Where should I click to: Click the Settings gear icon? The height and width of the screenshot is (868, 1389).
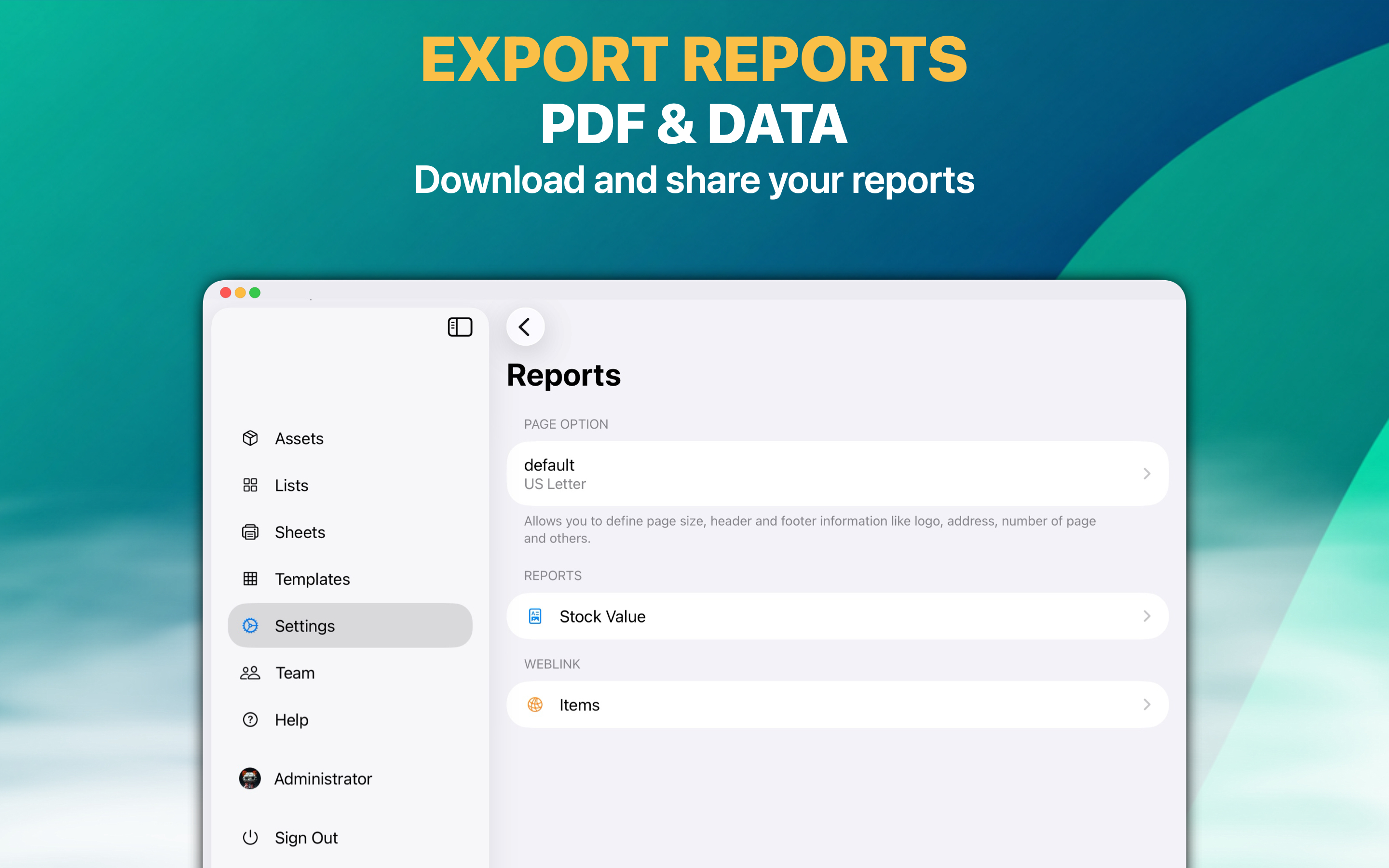[250, 626]
